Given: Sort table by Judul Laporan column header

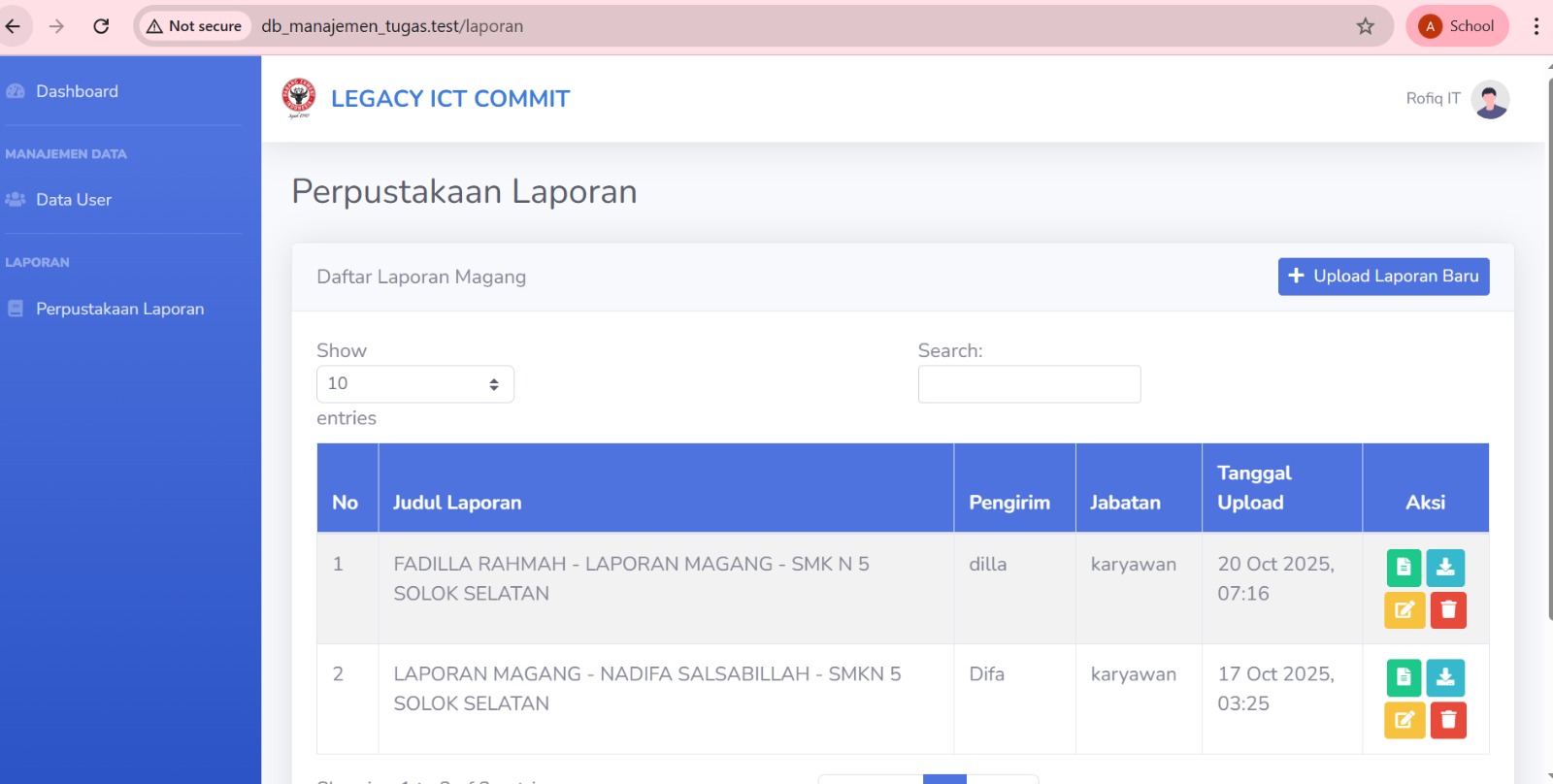Looking at the screenshot, I should pos(457,503).
